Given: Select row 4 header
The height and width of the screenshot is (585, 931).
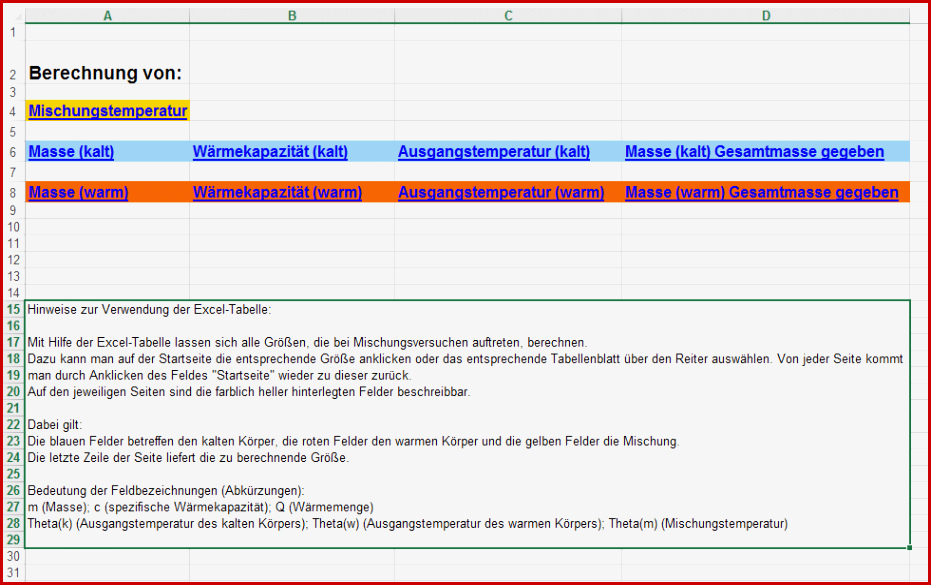Looking at the screenshot, I should [x=13, y=112].
